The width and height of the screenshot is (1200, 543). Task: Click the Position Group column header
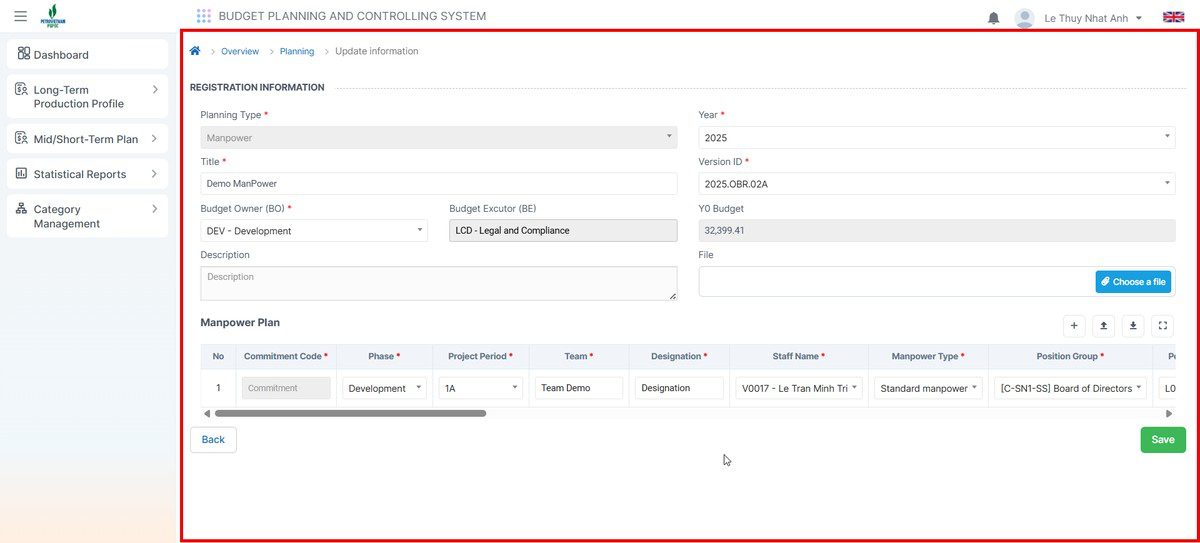point(1071,356)
